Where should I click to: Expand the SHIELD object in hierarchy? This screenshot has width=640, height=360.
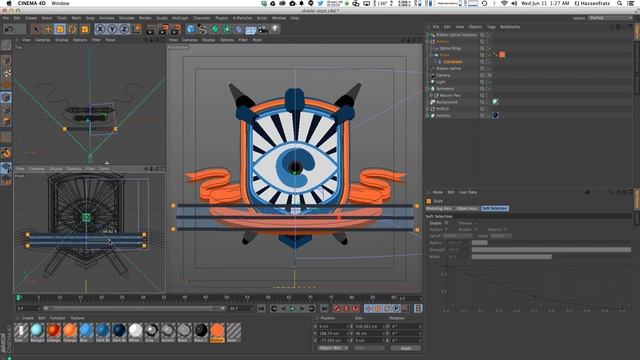coord(427,109)
